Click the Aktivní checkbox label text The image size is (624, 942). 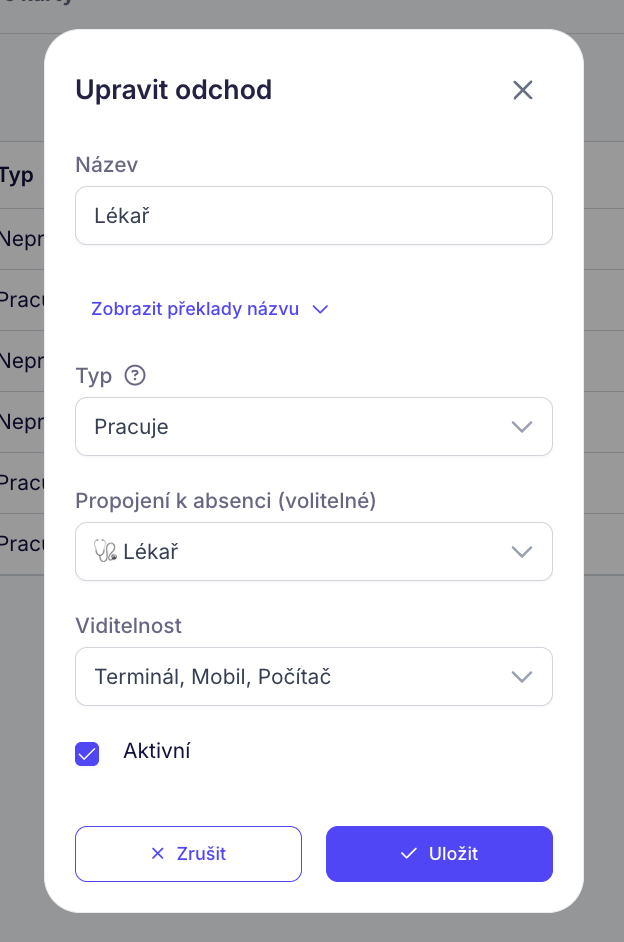coord(156,751)
